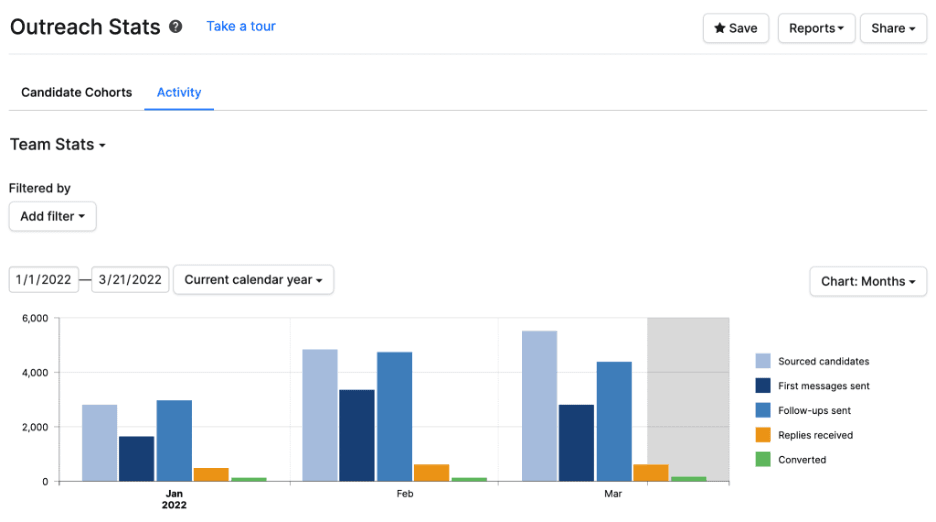Click the Save button with star
Screen dimensions: 936x522
click(735, 28)
